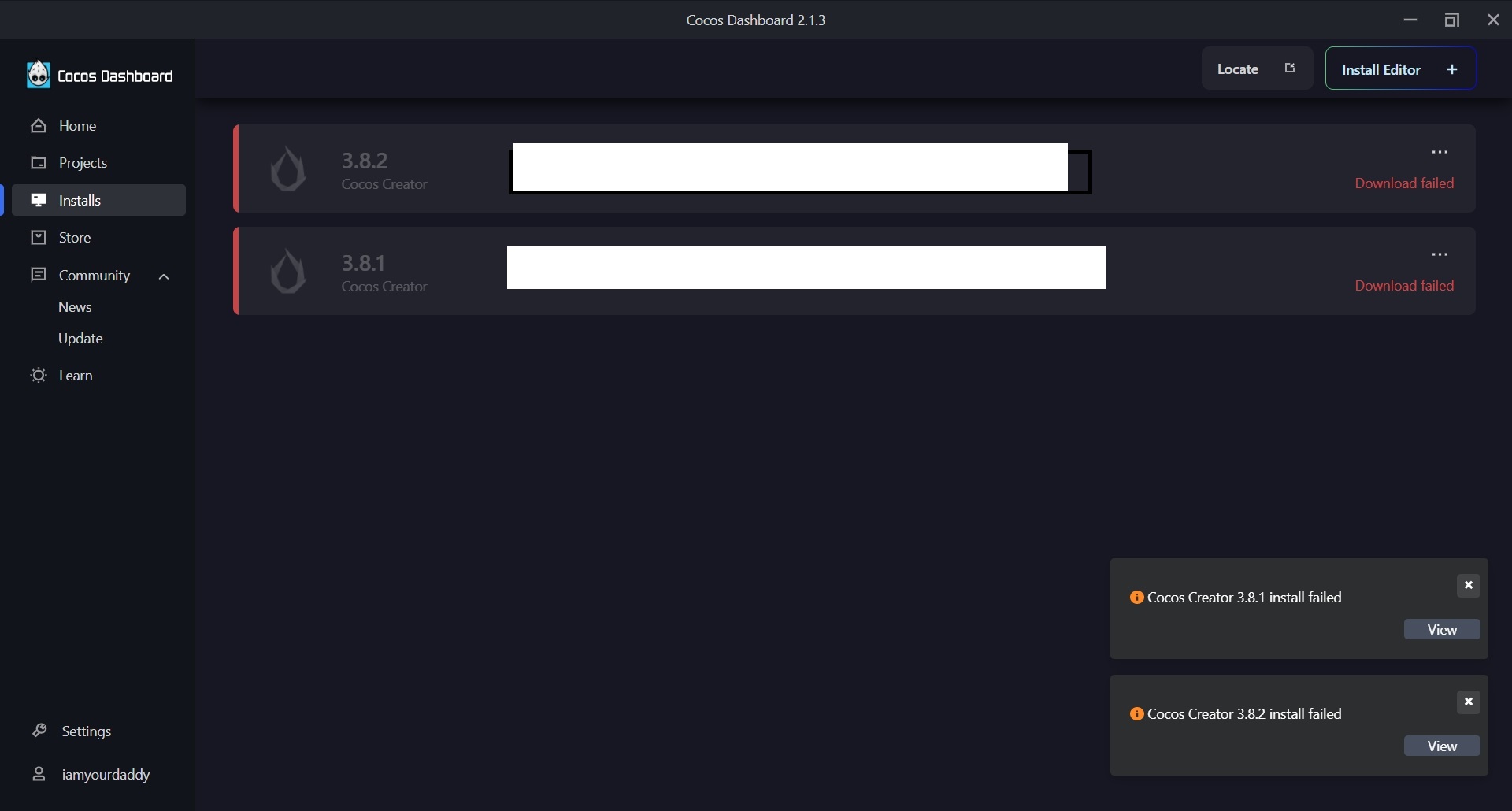
Task: View details of 3.8.2 install failure
Action: coord(1442,746)
